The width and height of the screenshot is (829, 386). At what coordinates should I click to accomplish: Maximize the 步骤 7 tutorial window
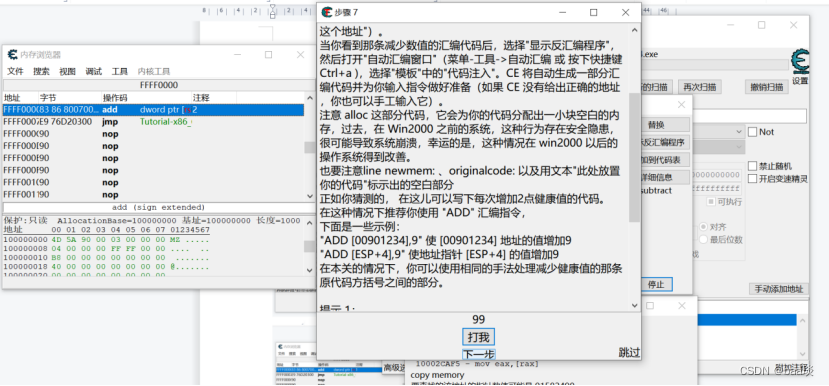coord(594,12)
